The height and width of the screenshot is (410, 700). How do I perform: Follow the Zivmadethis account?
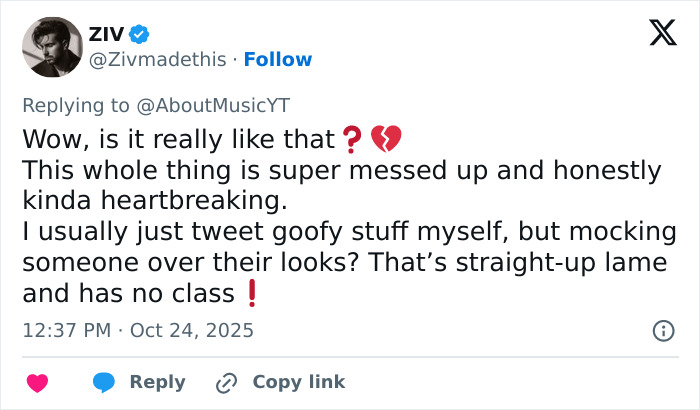pyautogui.click(x=278, y=60)
